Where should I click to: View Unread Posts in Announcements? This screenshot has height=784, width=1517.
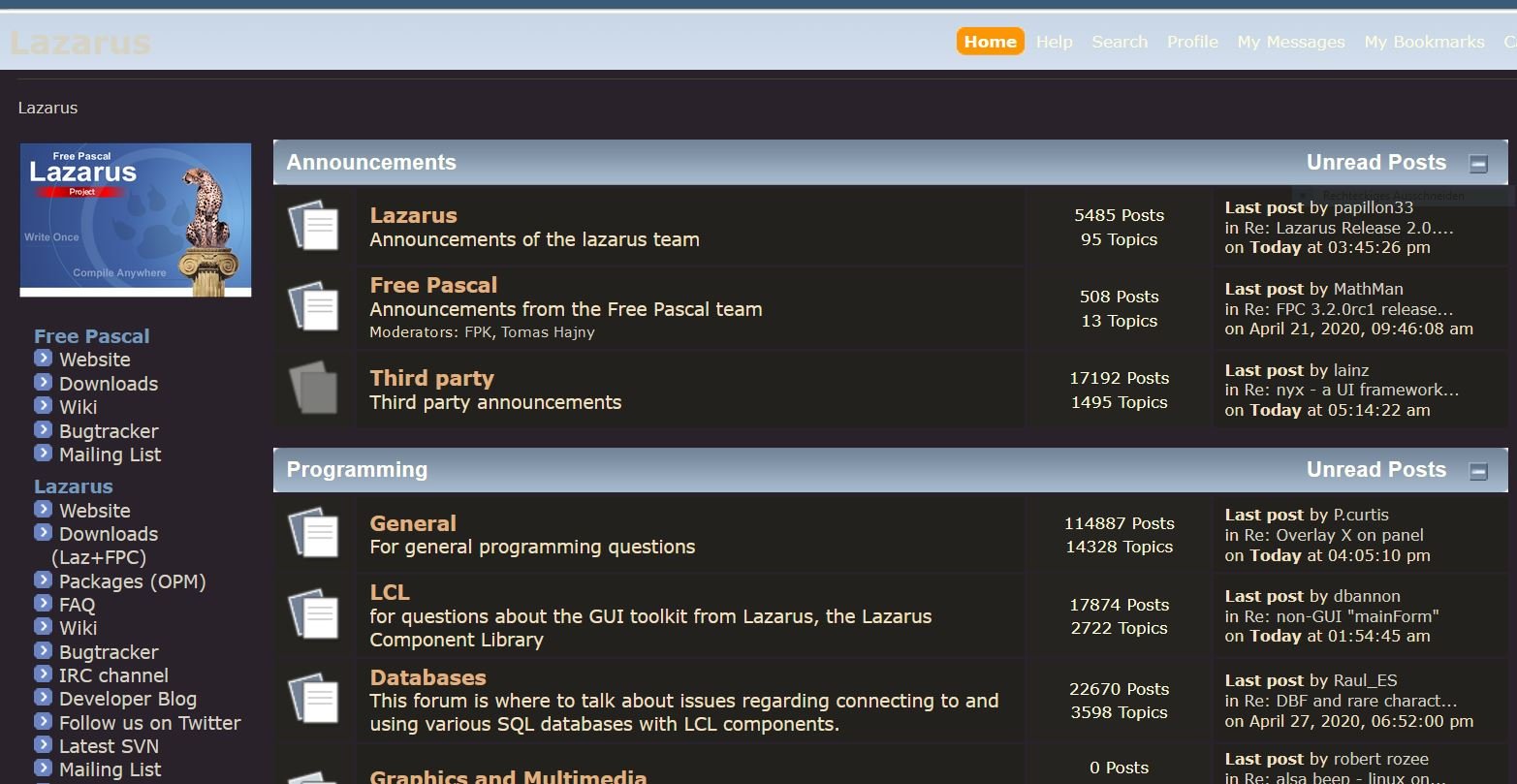click(x=1376, y=163)
